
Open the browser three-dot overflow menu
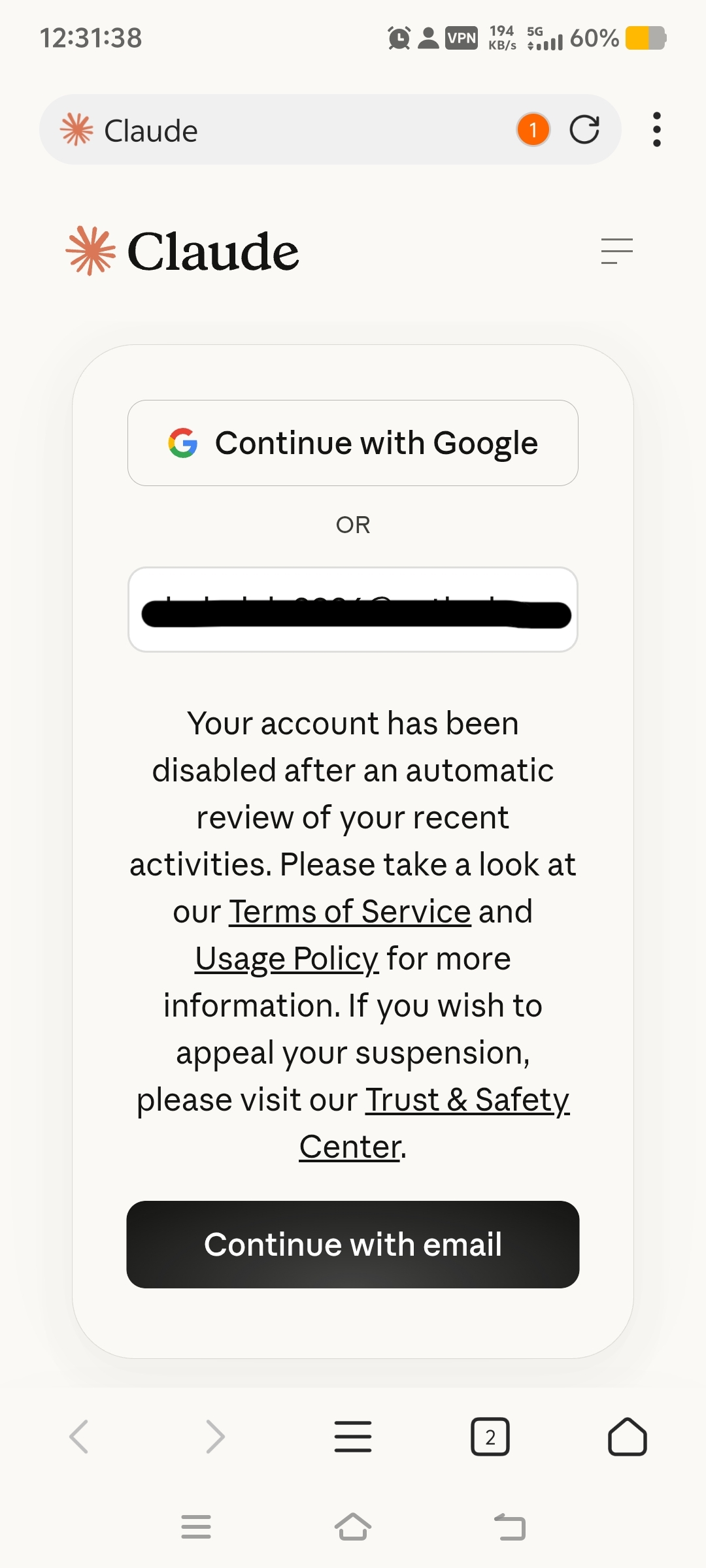tap(657, 129)
